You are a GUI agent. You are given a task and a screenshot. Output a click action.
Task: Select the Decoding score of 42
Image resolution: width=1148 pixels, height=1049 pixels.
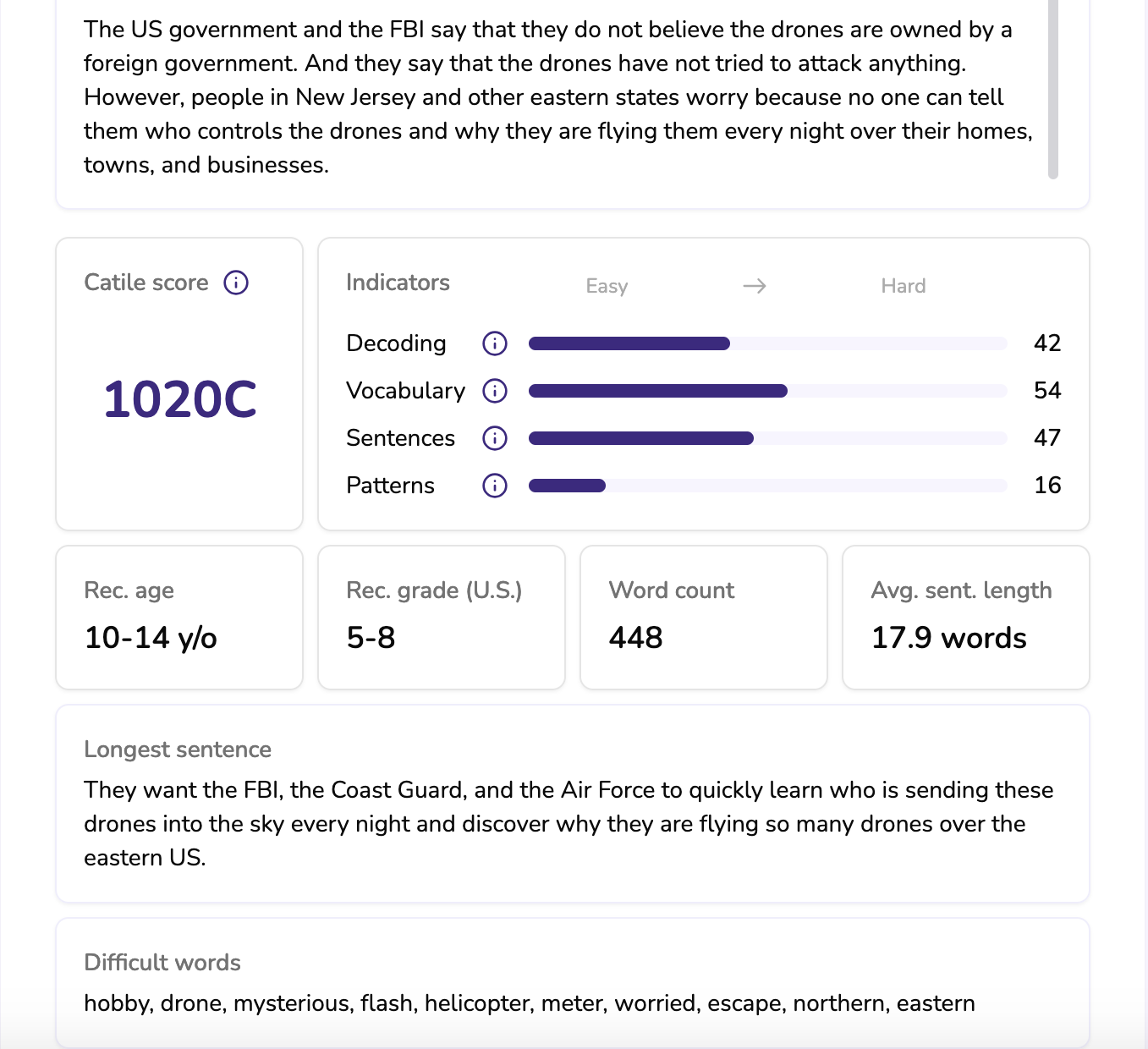[x=1049, y=343]
